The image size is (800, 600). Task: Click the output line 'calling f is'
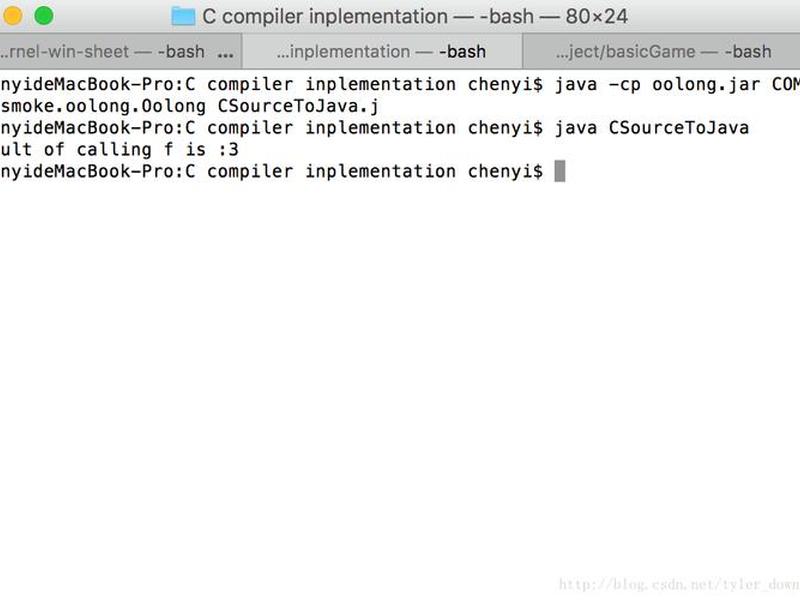tap(141, 149)
